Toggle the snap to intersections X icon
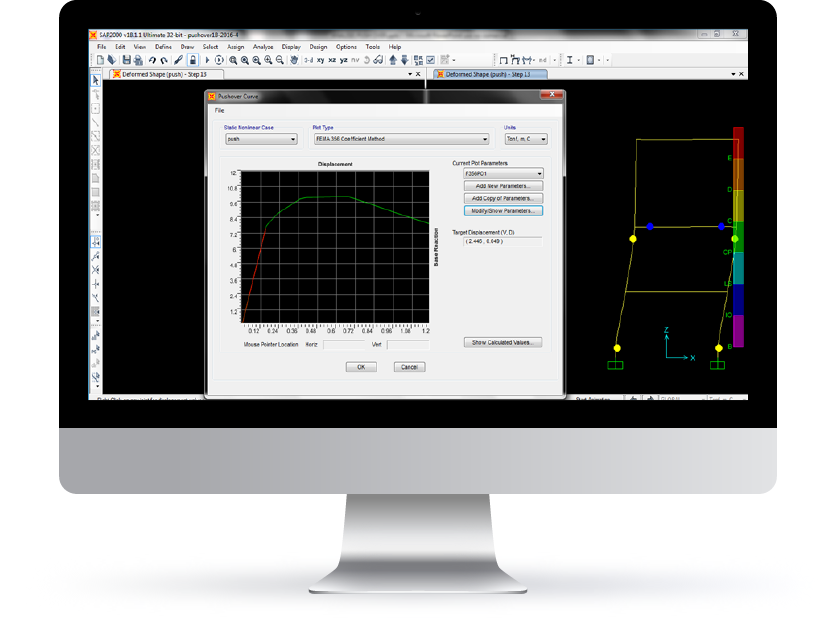The height and width of the screenshot is (640, 836). (95, 270)
